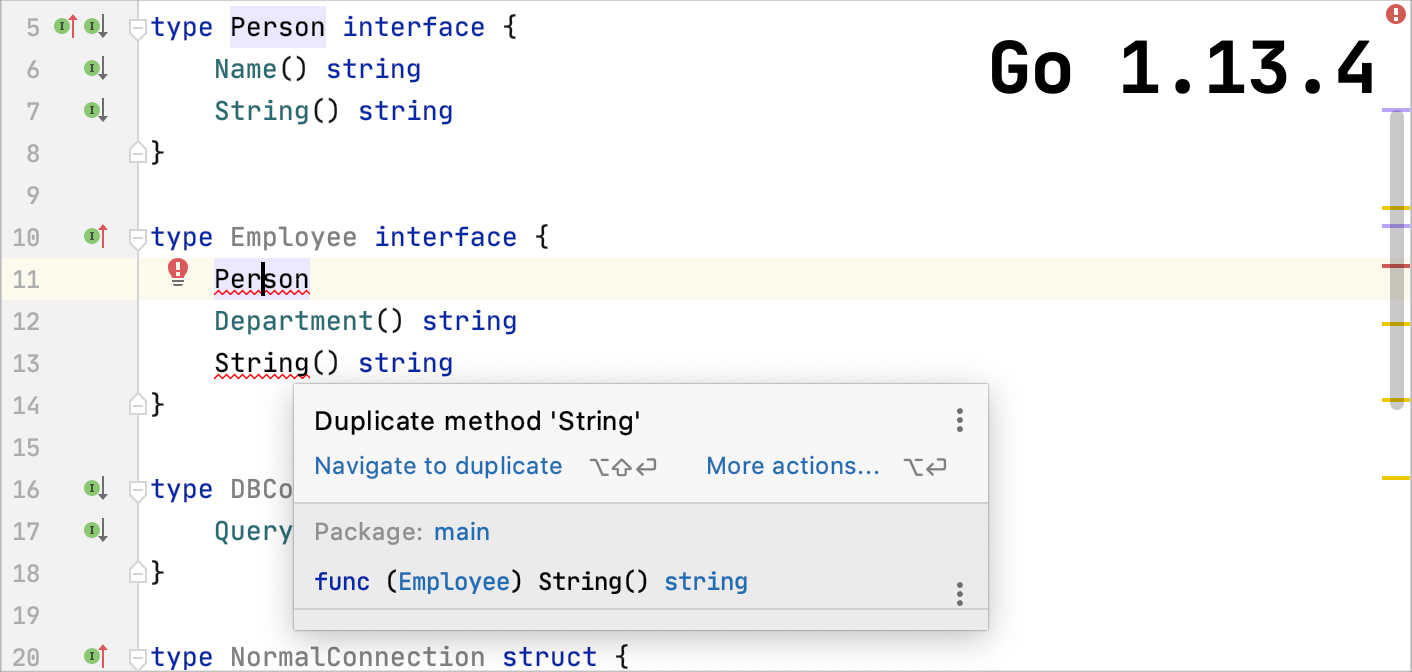Click the Name method on line 6
Image resolution: width=1412 pixels, height=672 pixels.
pyautogui.click(x=246, y=69)
